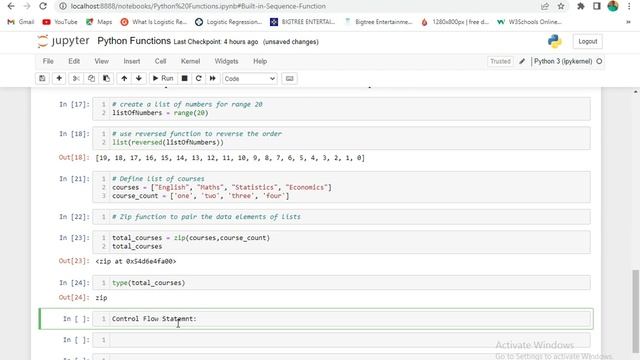Open the browser extensions puzzle icon
This screenshot has height=360, width=640.
pos(580,6)
